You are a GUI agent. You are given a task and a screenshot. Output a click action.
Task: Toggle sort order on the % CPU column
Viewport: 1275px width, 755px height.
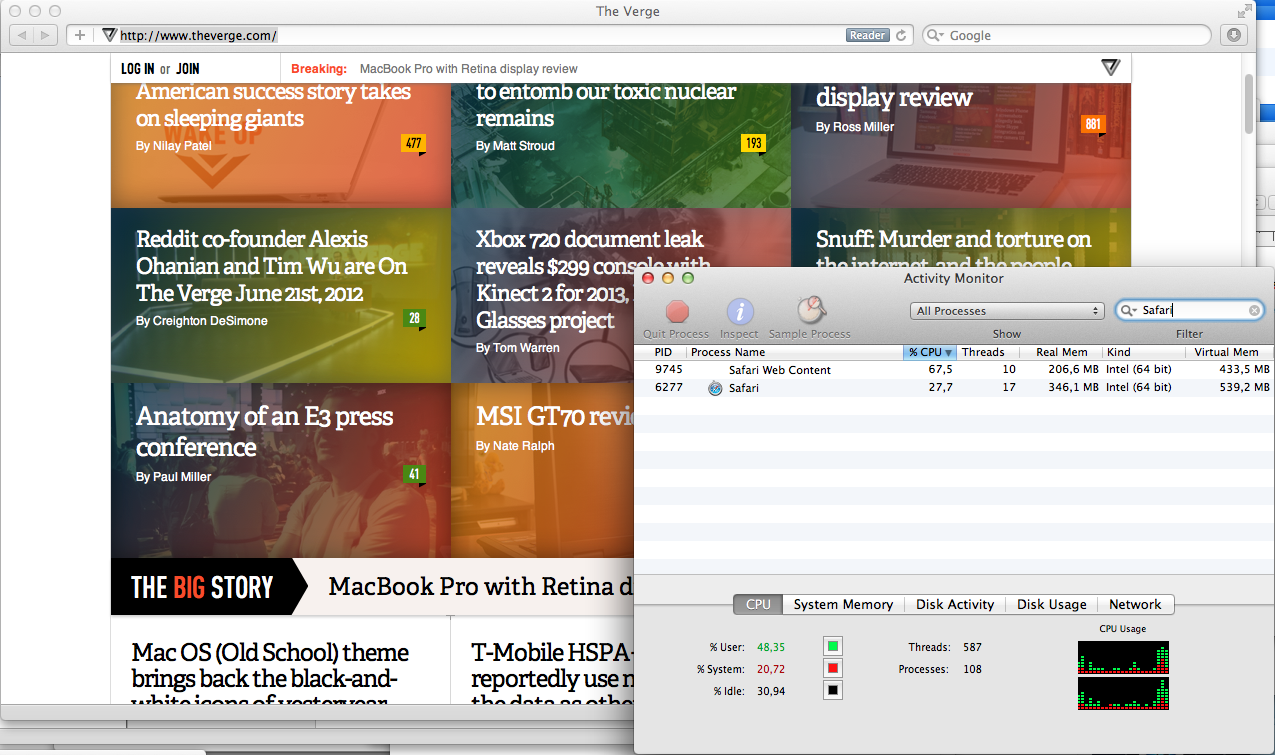(x=930, y=352)
